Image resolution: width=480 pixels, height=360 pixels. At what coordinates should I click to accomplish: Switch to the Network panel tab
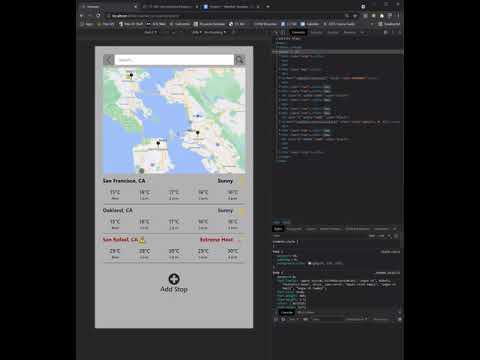(x=349, y=32)
